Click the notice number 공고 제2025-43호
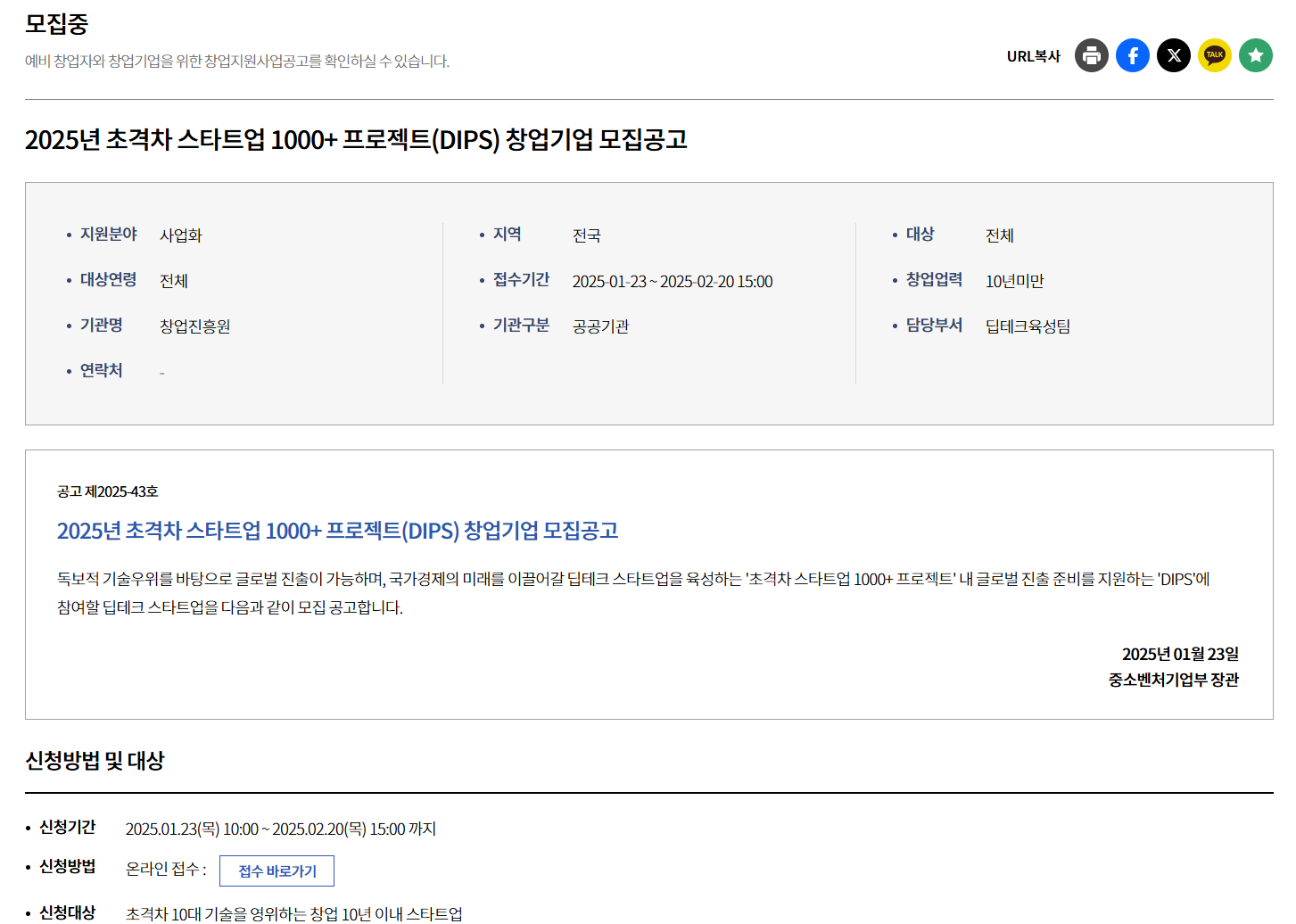Viewport: 1296px width, 924px height. [108, 491]
